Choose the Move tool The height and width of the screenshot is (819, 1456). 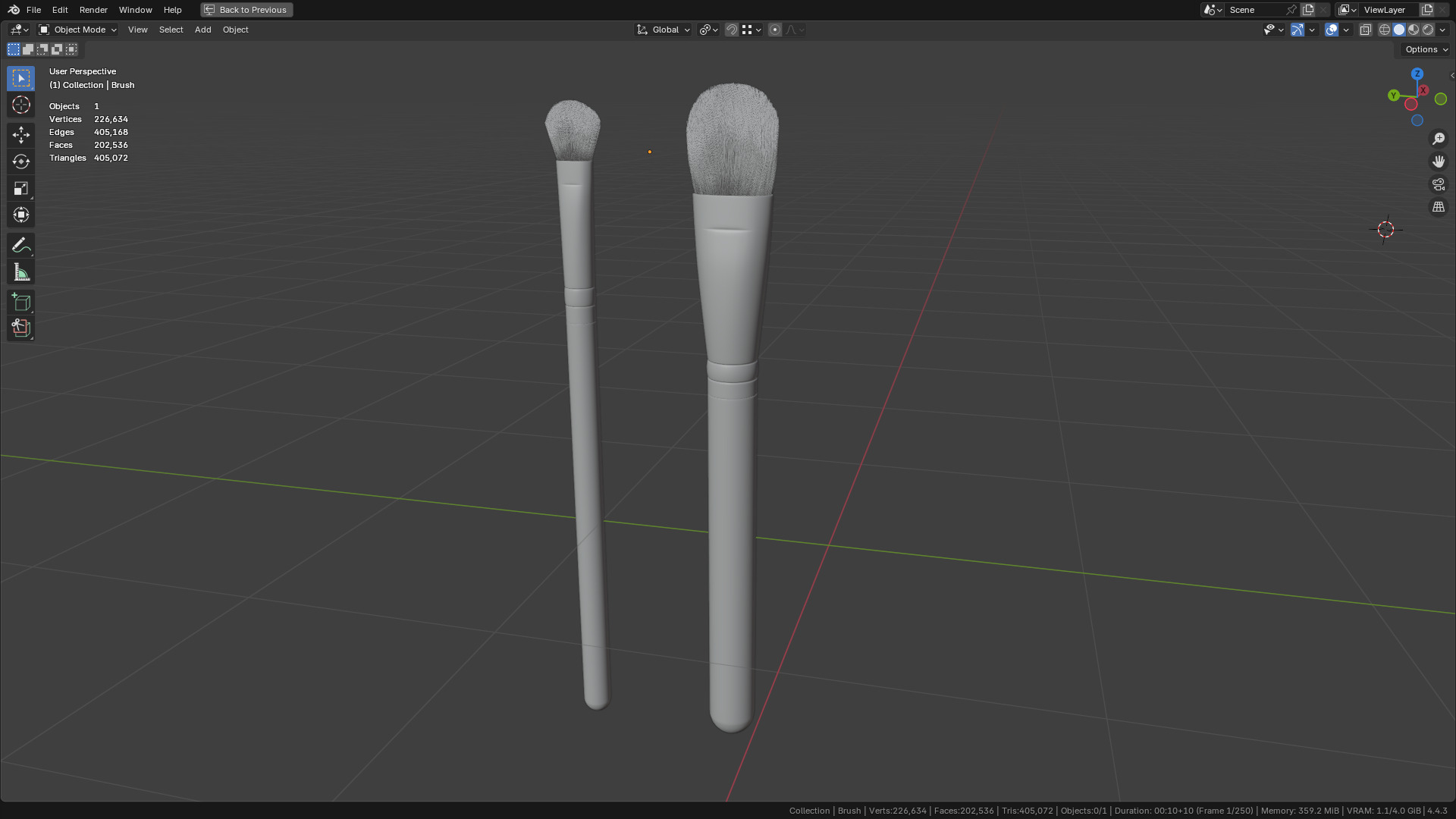click(20, 135)
